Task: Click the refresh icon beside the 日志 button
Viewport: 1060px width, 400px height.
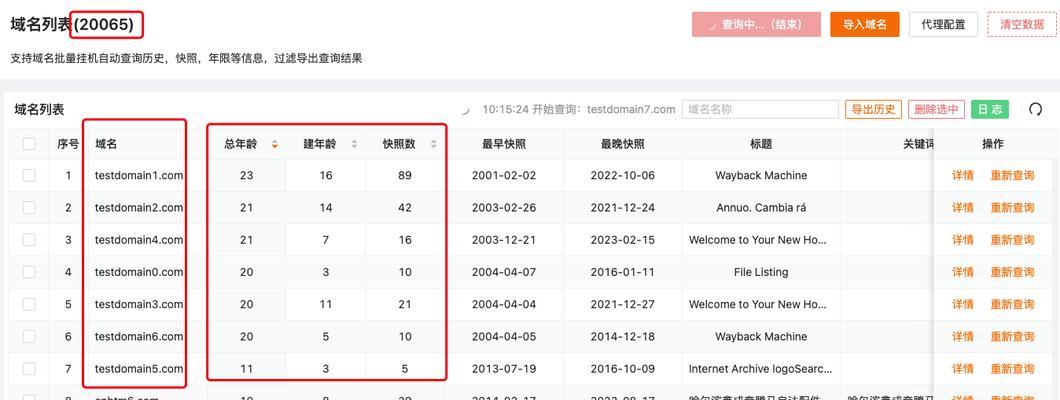Action: (x=1035, y=109)
